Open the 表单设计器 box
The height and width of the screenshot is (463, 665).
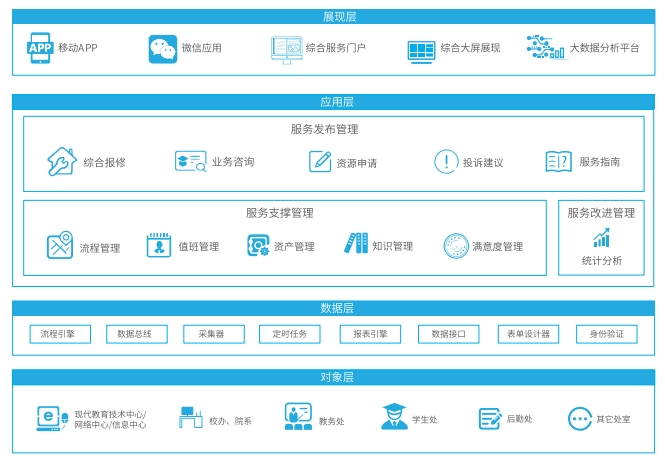(528, 334)
